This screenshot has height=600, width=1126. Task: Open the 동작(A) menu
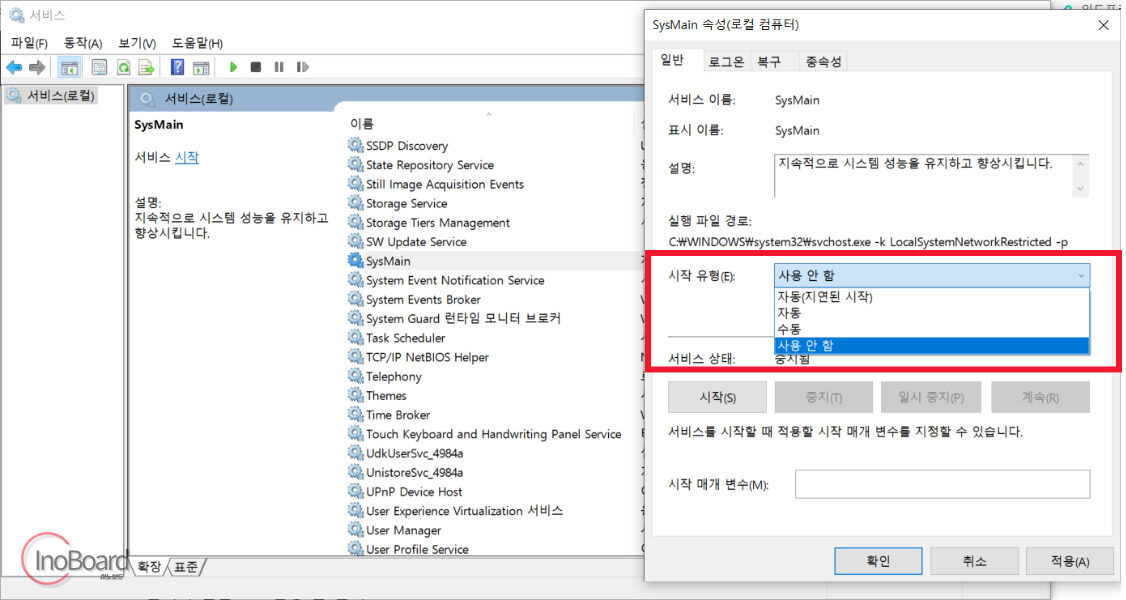(x=83, y=43)
